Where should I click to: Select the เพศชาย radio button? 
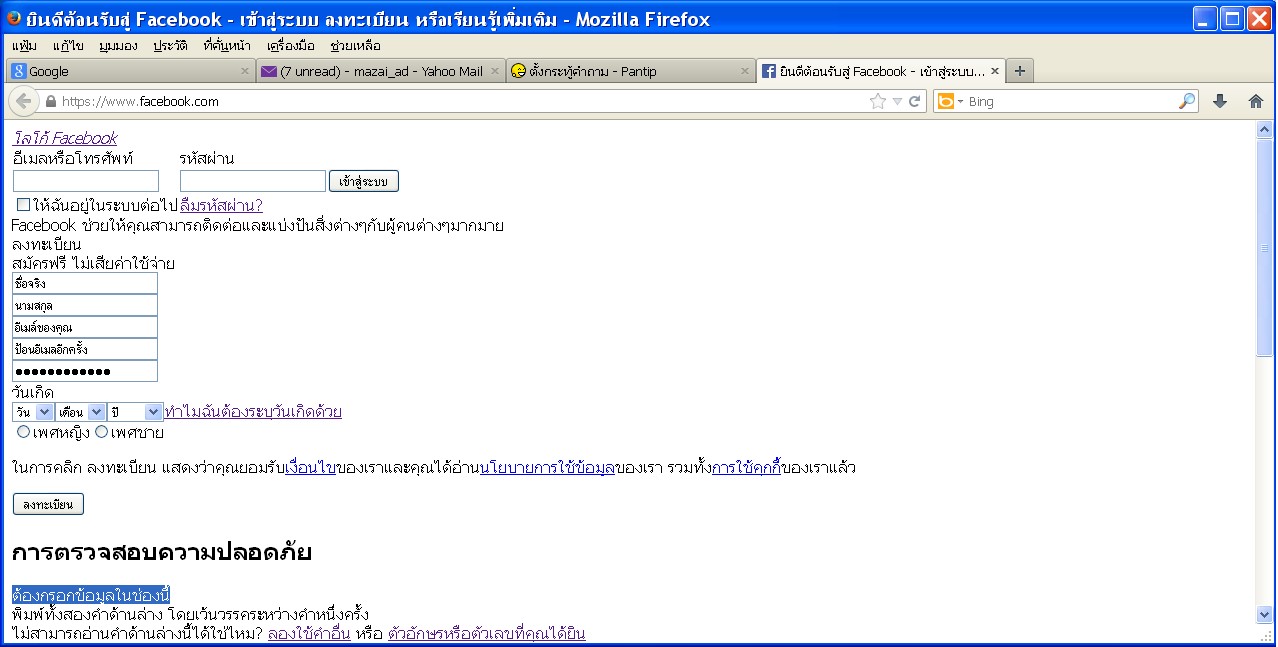101,432
